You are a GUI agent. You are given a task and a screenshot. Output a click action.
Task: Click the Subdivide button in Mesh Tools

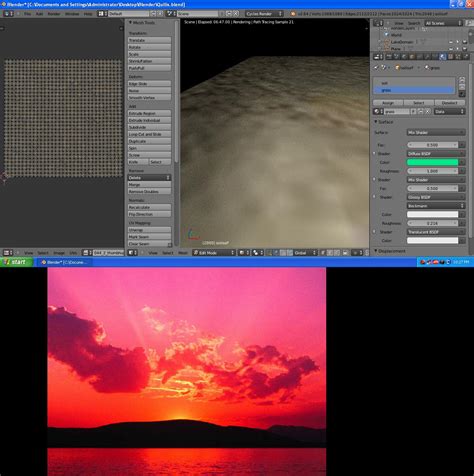click(149, 127)
